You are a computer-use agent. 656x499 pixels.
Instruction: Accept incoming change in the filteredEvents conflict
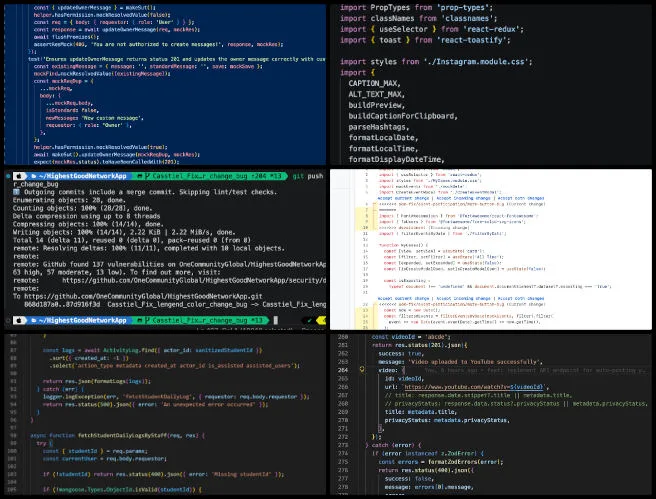click(x=464, y=299)
